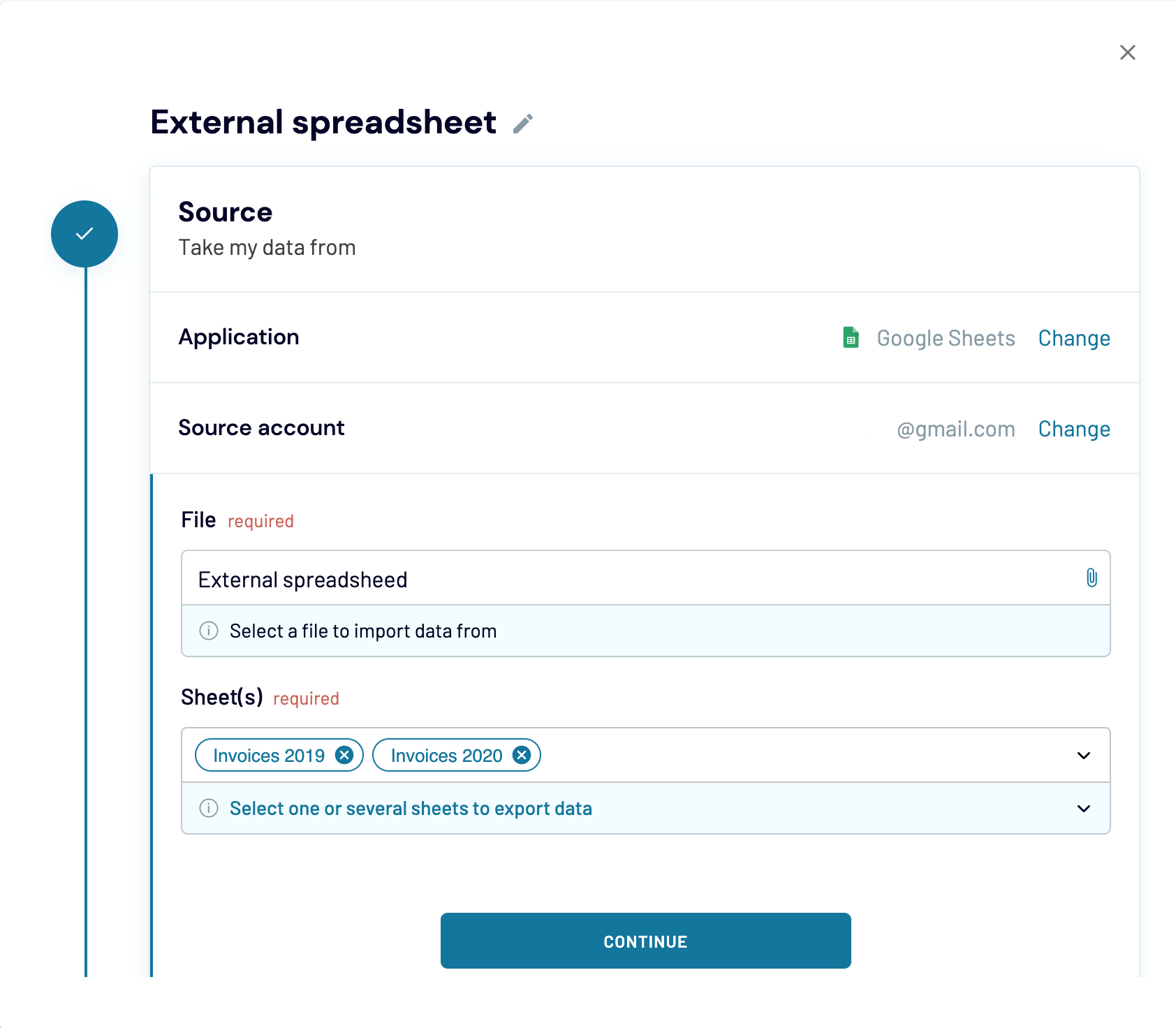Click the paperclip icon in the File field
The image size is (1176, 1028).
tap(1092, 578)
